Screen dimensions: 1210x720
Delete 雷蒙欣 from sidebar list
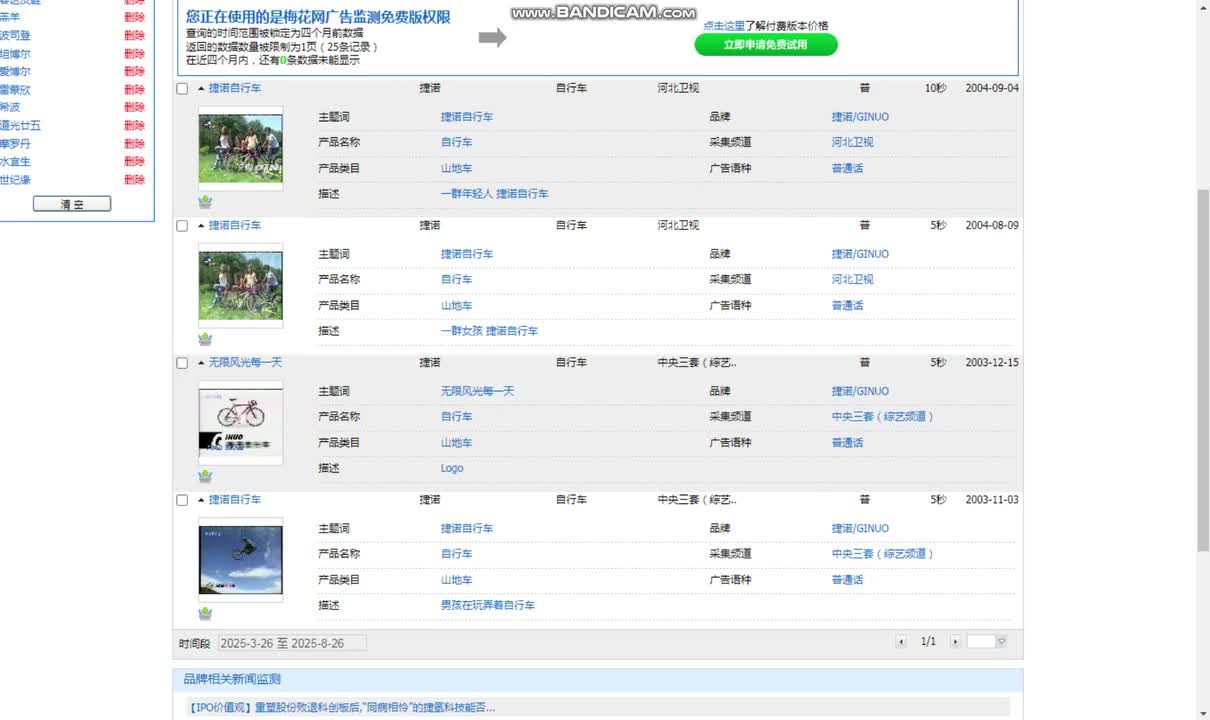[x=134, y=89]
